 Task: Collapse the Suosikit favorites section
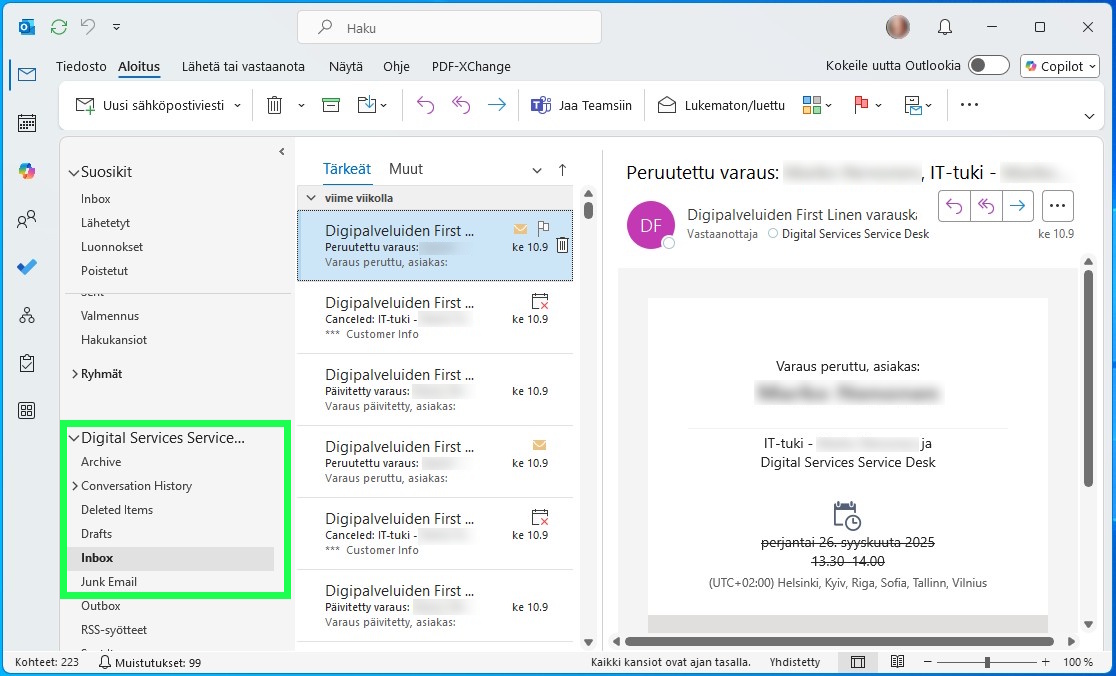pyautogui.click(x=73, y=173)
